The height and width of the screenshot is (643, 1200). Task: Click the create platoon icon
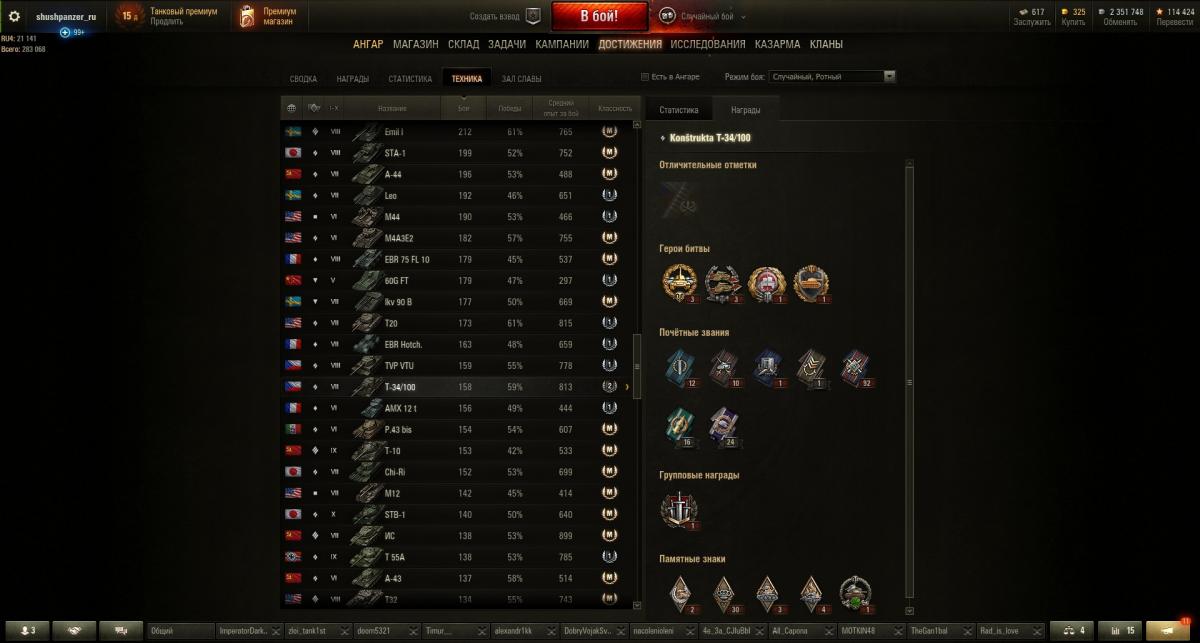[x=533, y=16]
